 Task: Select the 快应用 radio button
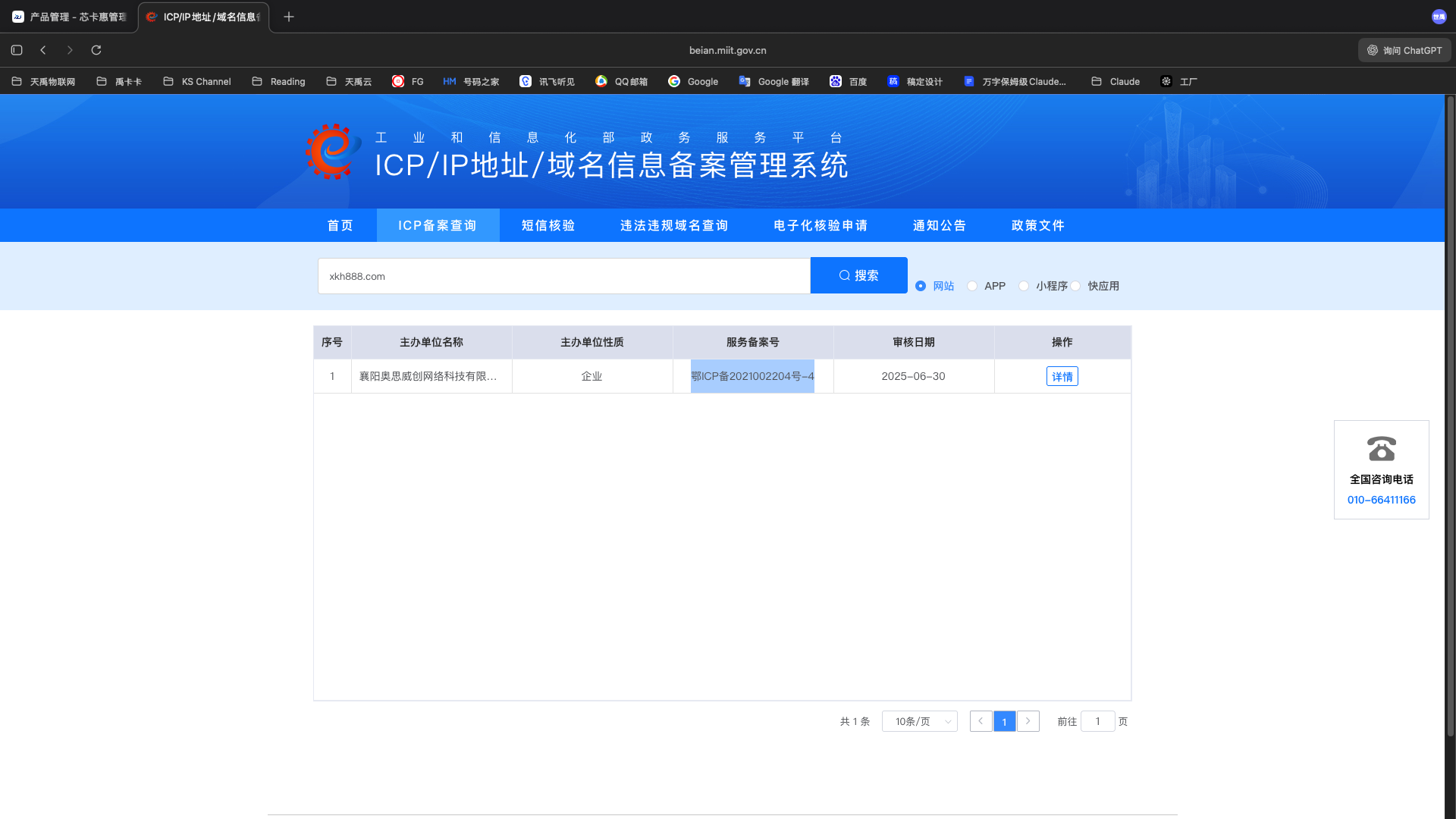(1075, 286)
